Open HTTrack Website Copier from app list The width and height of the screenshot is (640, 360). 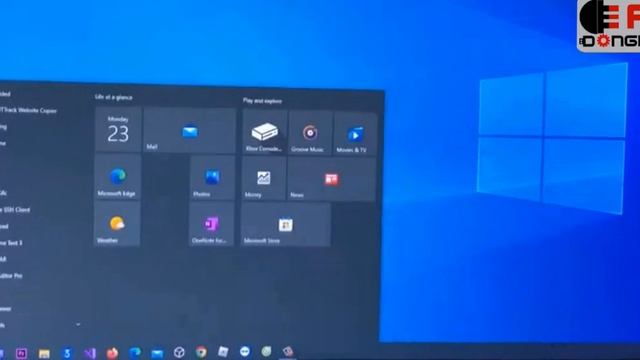click(28, 110)
